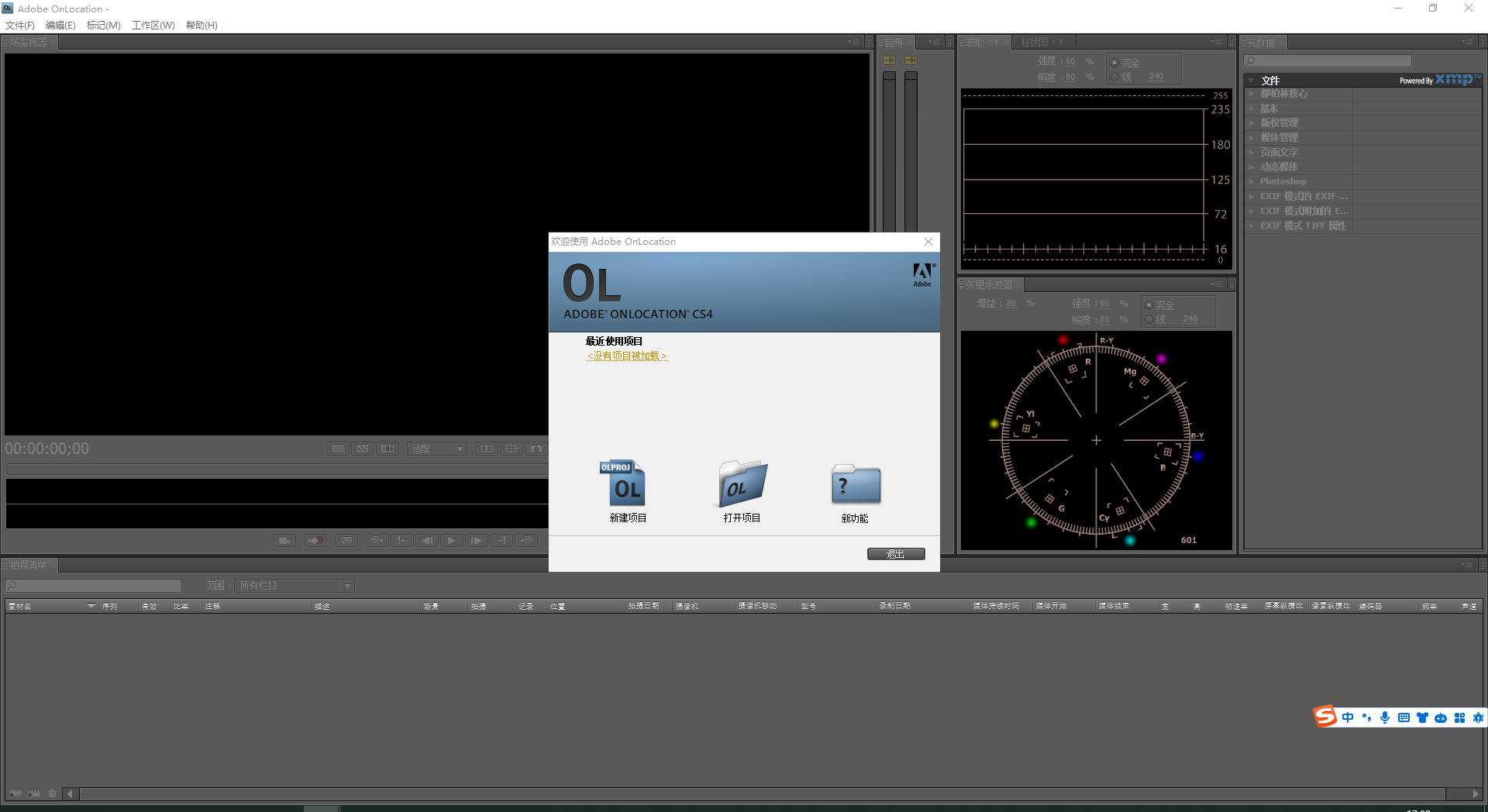1488x812 pixels.
Task: Click the second zebra stripes overlay icon
Action: (363, 449)
